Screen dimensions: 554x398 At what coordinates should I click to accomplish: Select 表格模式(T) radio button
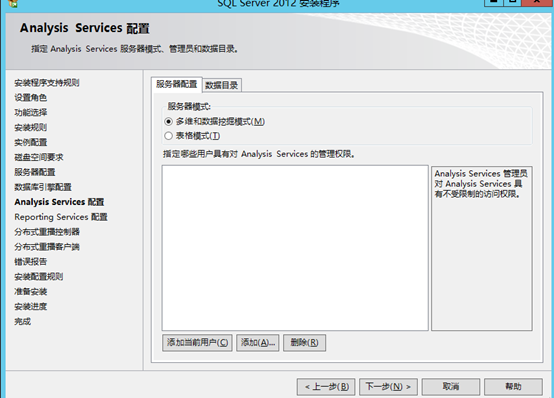click(169, 136)
